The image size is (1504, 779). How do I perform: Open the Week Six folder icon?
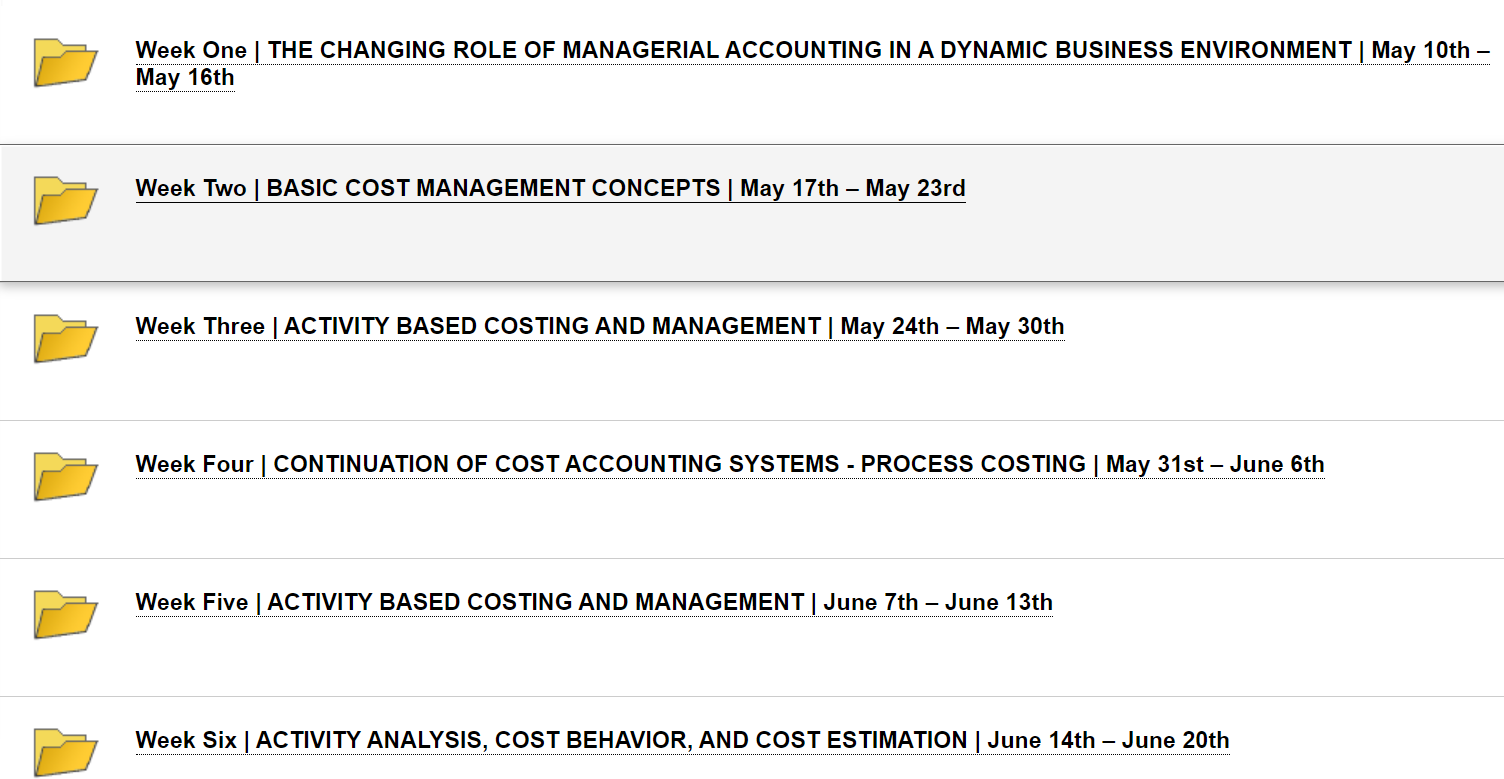click(65, 752)
